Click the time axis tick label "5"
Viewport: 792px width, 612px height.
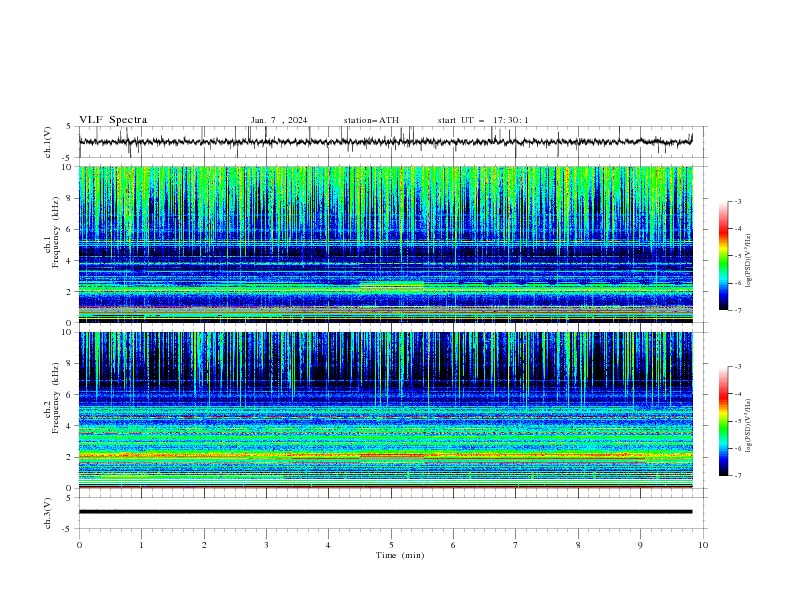pyautogui.click(x=391, y=545)
